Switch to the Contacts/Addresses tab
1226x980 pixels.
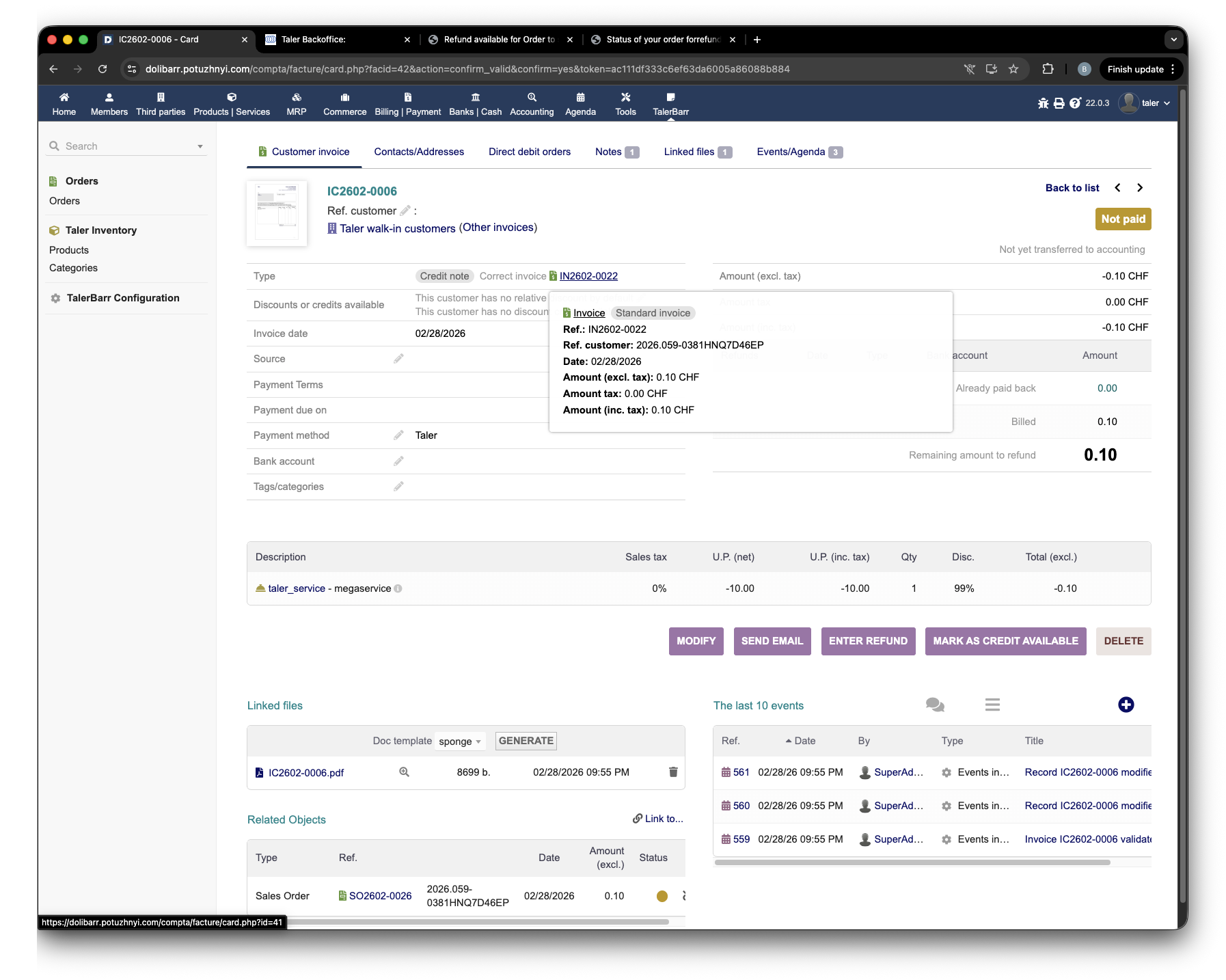tap(418, 152)
